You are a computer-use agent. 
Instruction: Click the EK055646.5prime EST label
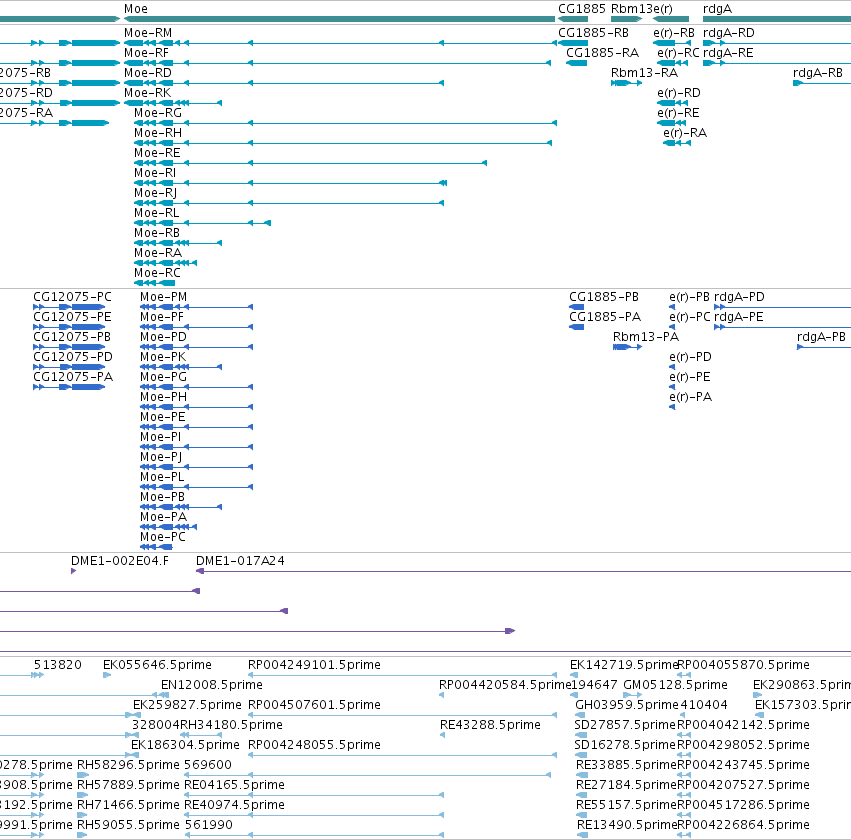pos(157,665)
